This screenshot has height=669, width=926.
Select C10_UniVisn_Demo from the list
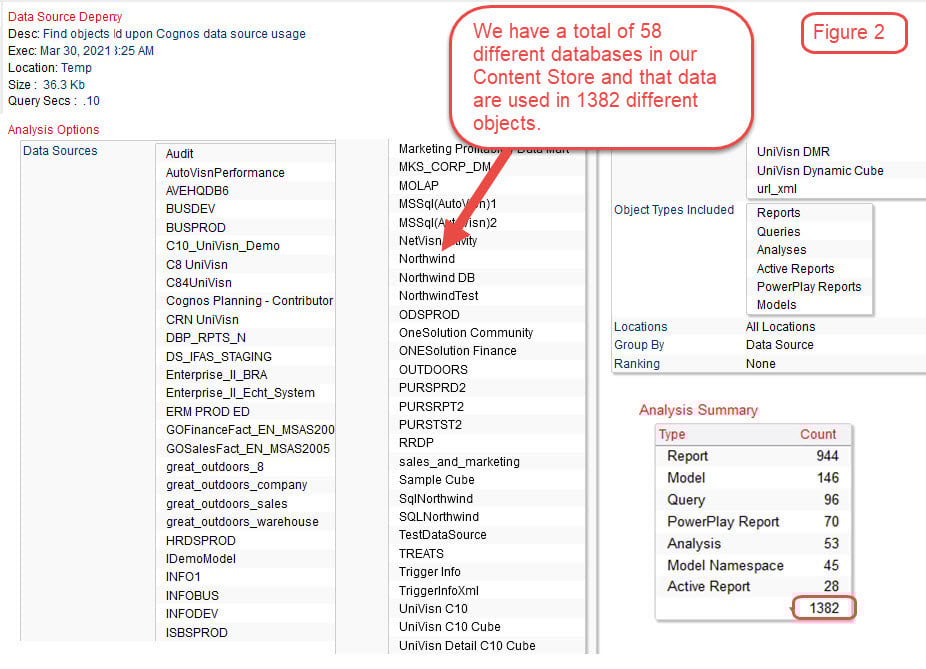[223, 246]
